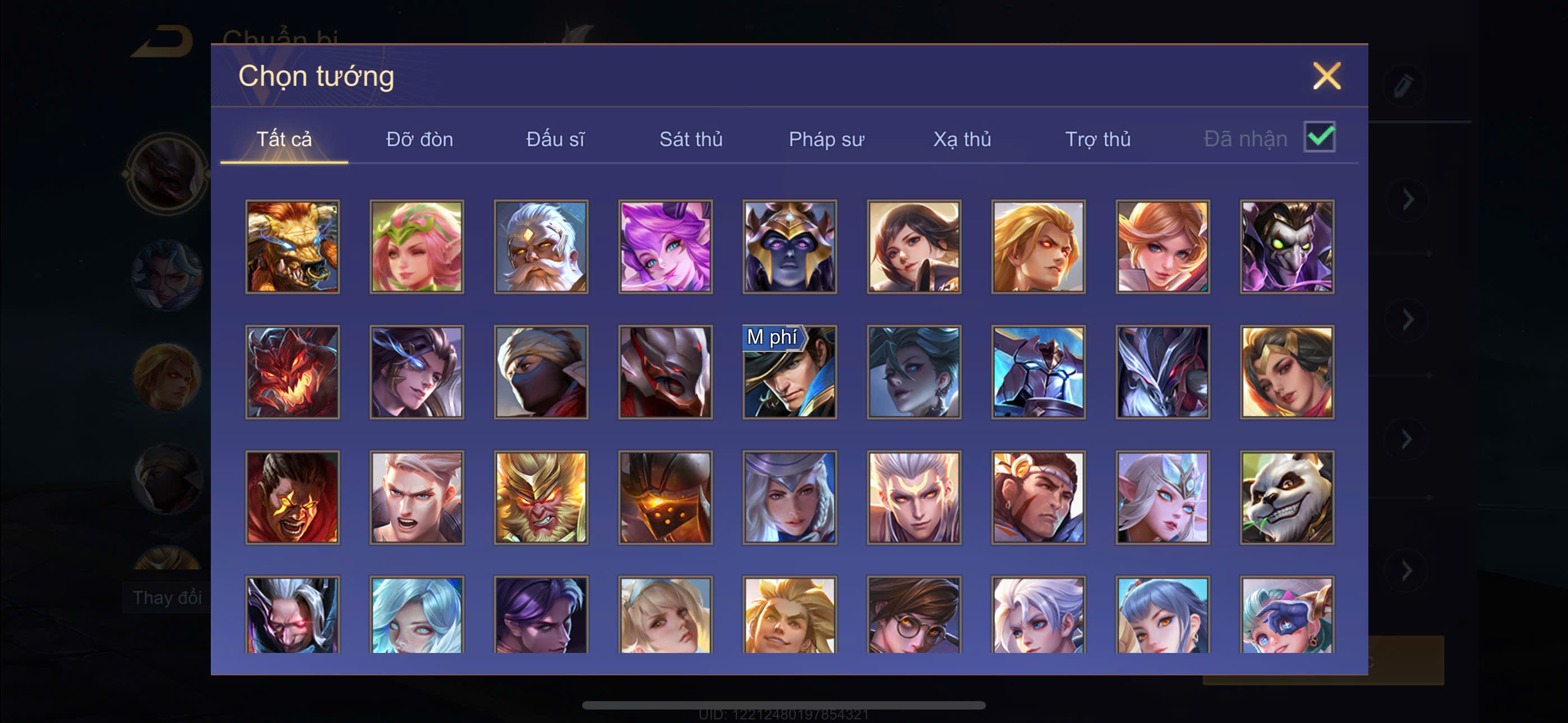Click the Thay đổi button
Screen dimensions: 1568x723
pyautogui.click(x=167, y=597)
